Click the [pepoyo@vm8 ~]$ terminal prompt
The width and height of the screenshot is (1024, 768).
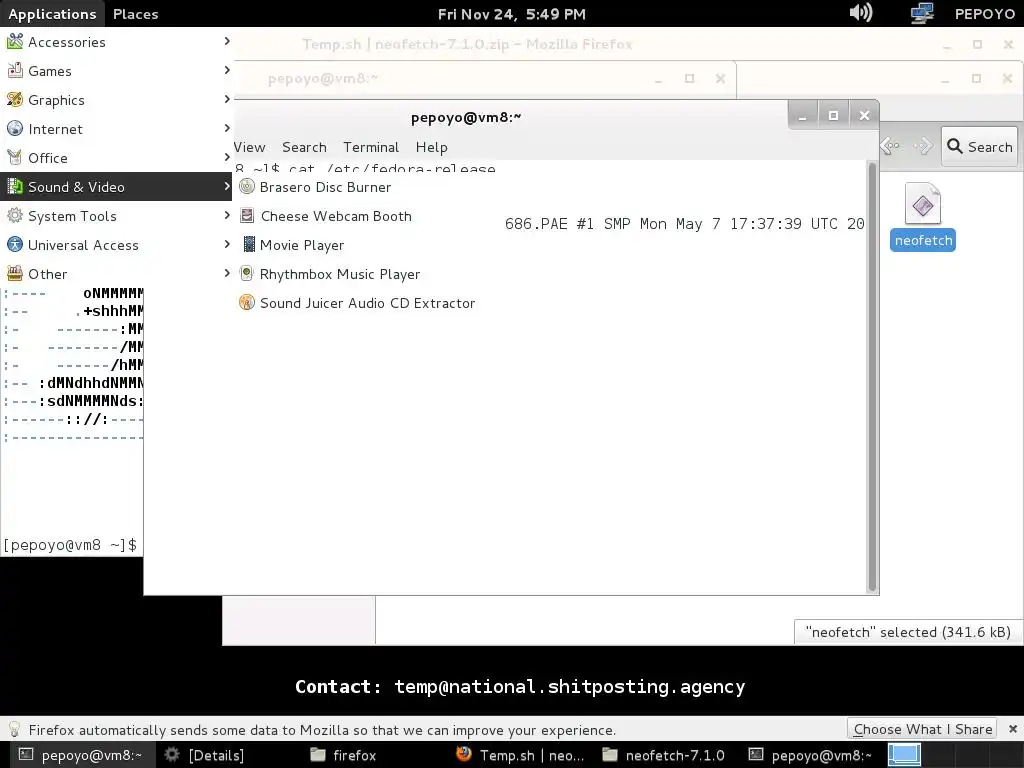[70, 545]
